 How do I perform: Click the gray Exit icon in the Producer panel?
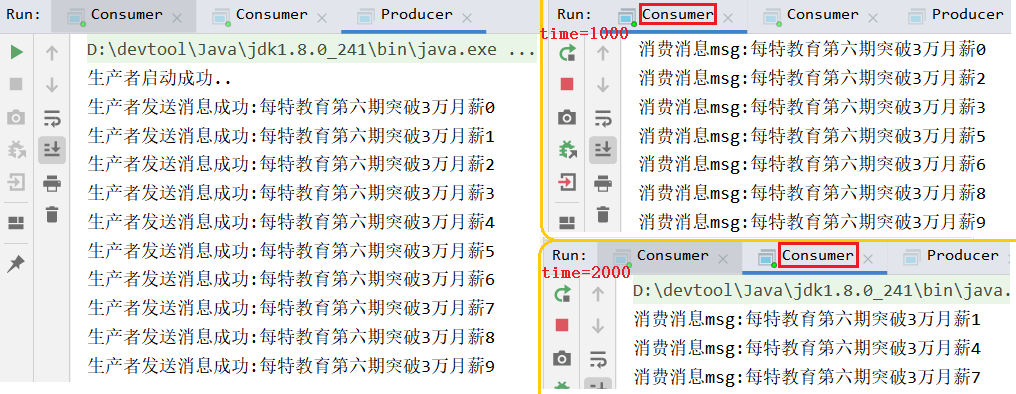[x=16, y=183]
